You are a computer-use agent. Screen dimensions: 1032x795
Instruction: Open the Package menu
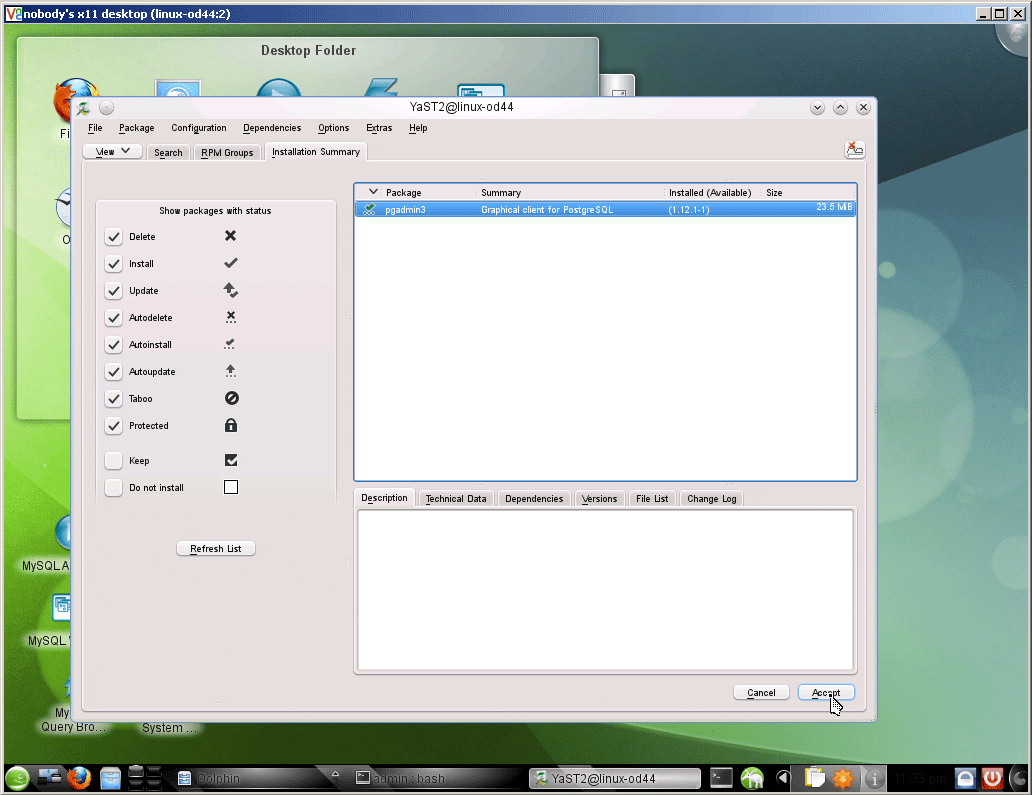(136, 128)
